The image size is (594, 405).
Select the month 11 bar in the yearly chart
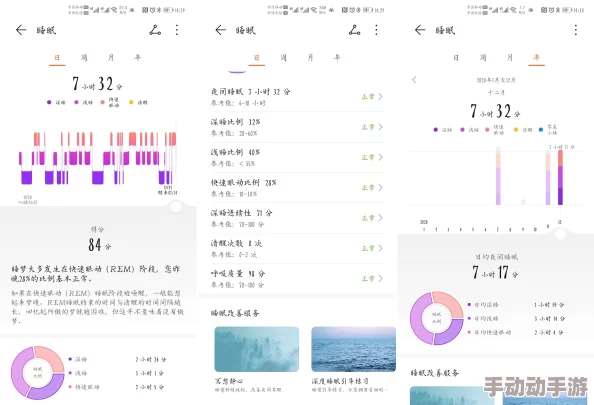click(548, 178)
